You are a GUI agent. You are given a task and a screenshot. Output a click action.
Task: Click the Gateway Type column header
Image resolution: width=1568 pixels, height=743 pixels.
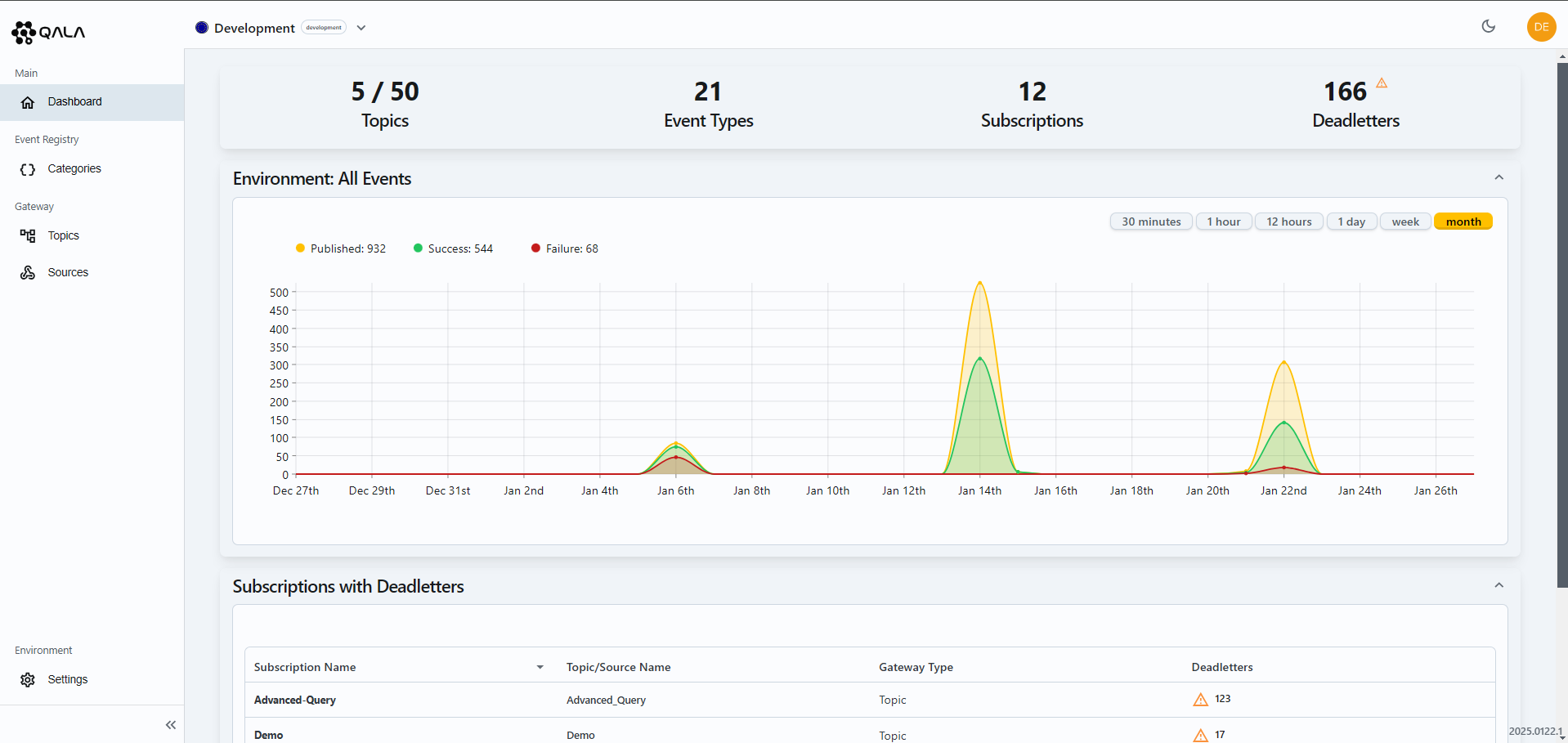click(x=916, y=668)
